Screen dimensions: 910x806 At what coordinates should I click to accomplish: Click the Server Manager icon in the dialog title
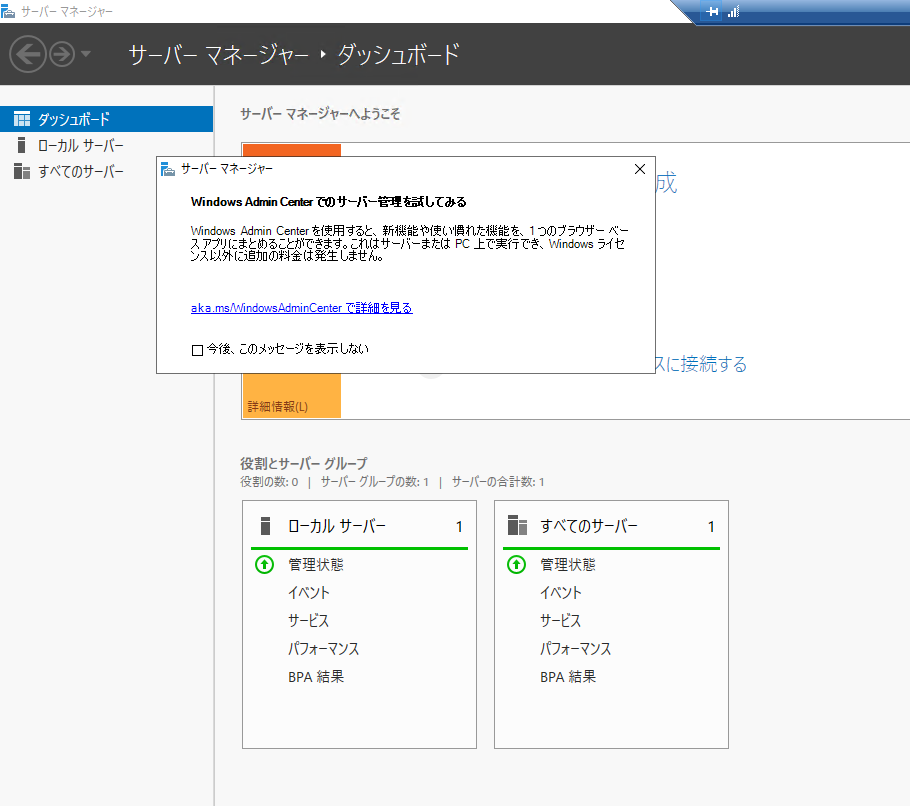[x=168, y=169]
